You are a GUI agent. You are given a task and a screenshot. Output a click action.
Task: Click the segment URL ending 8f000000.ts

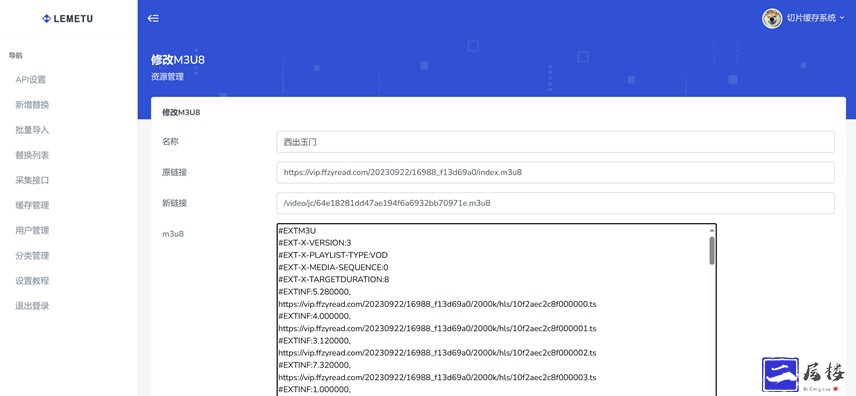click(437, 304)
